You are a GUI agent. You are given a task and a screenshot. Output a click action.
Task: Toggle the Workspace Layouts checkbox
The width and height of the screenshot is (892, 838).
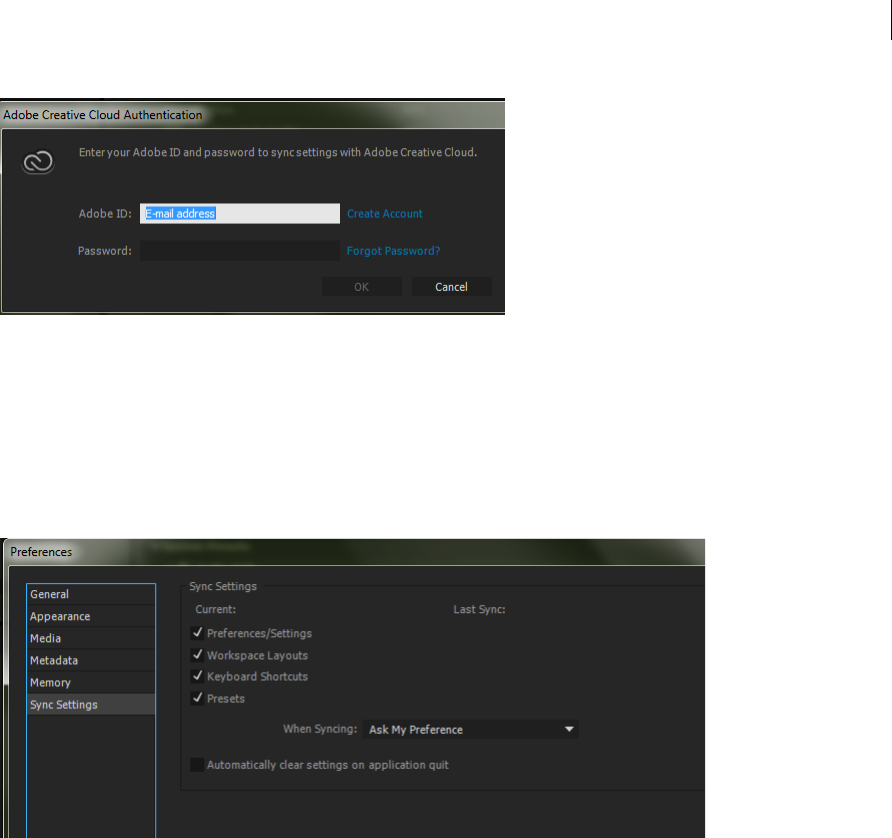[x=197, y=655]
